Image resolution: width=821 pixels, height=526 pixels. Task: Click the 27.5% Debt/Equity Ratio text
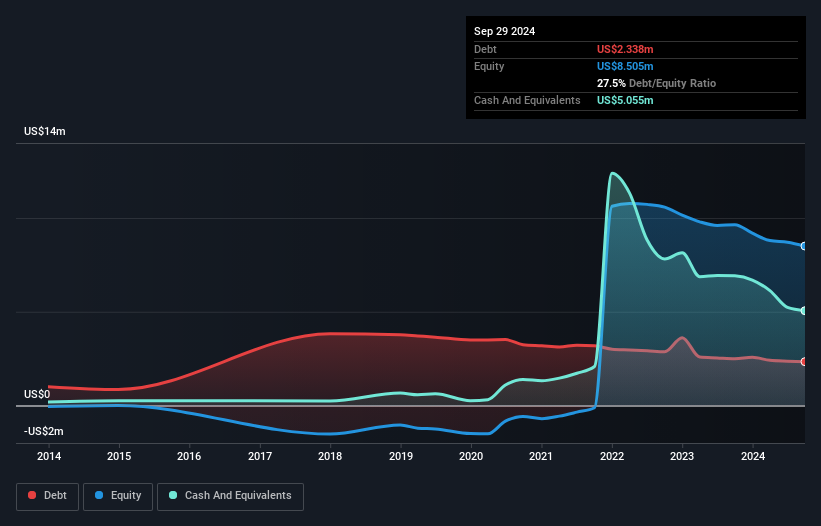point(657,83)
